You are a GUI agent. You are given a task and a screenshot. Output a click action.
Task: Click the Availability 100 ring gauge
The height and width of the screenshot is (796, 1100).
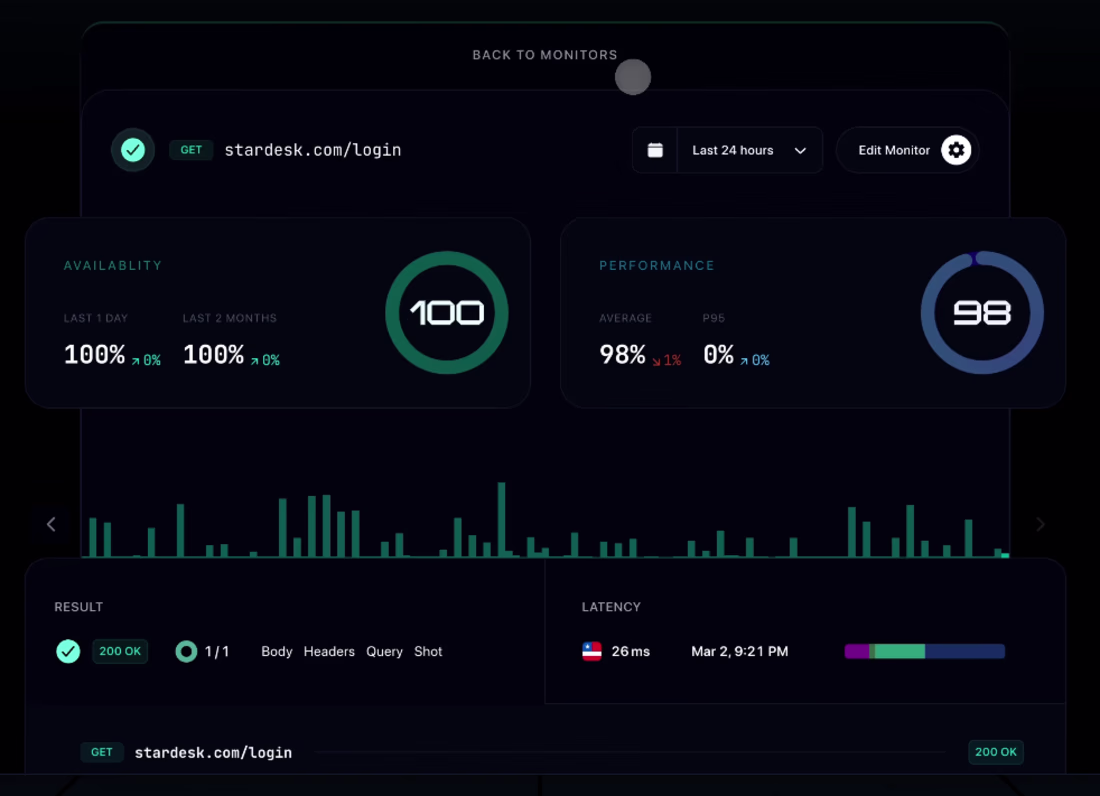447,313
